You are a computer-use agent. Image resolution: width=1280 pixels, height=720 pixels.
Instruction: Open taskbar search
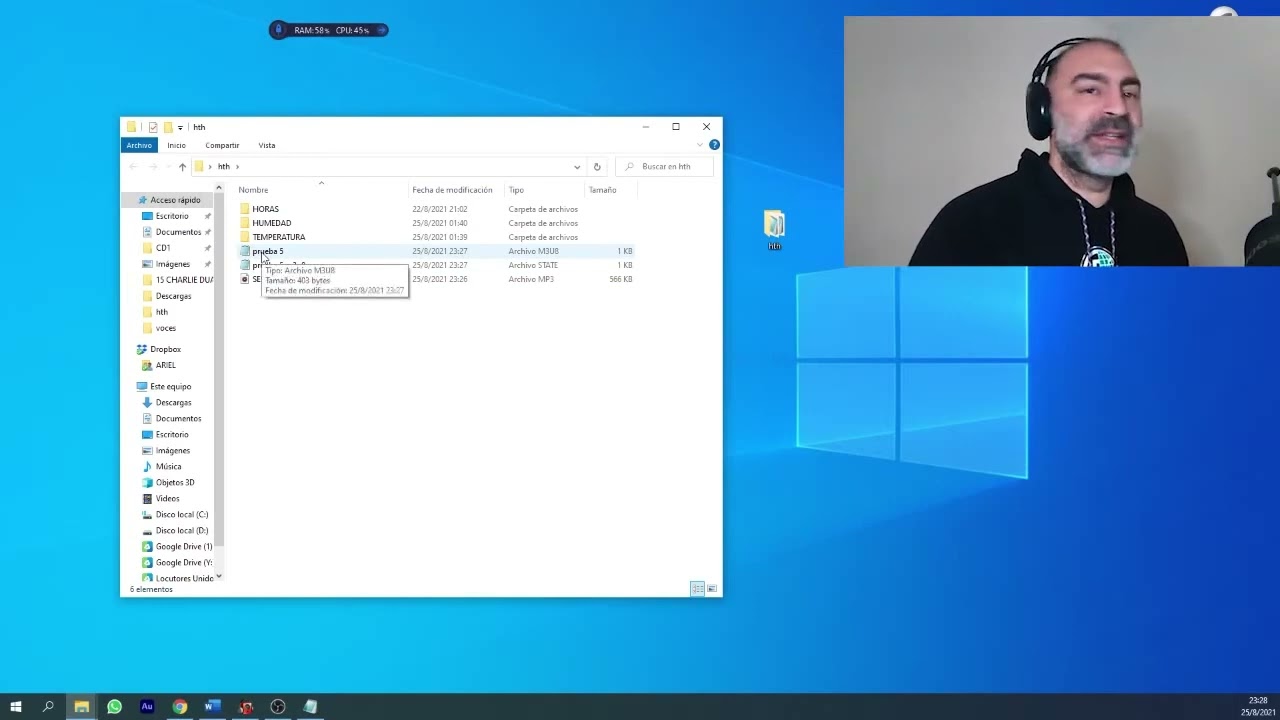[48, 707]
